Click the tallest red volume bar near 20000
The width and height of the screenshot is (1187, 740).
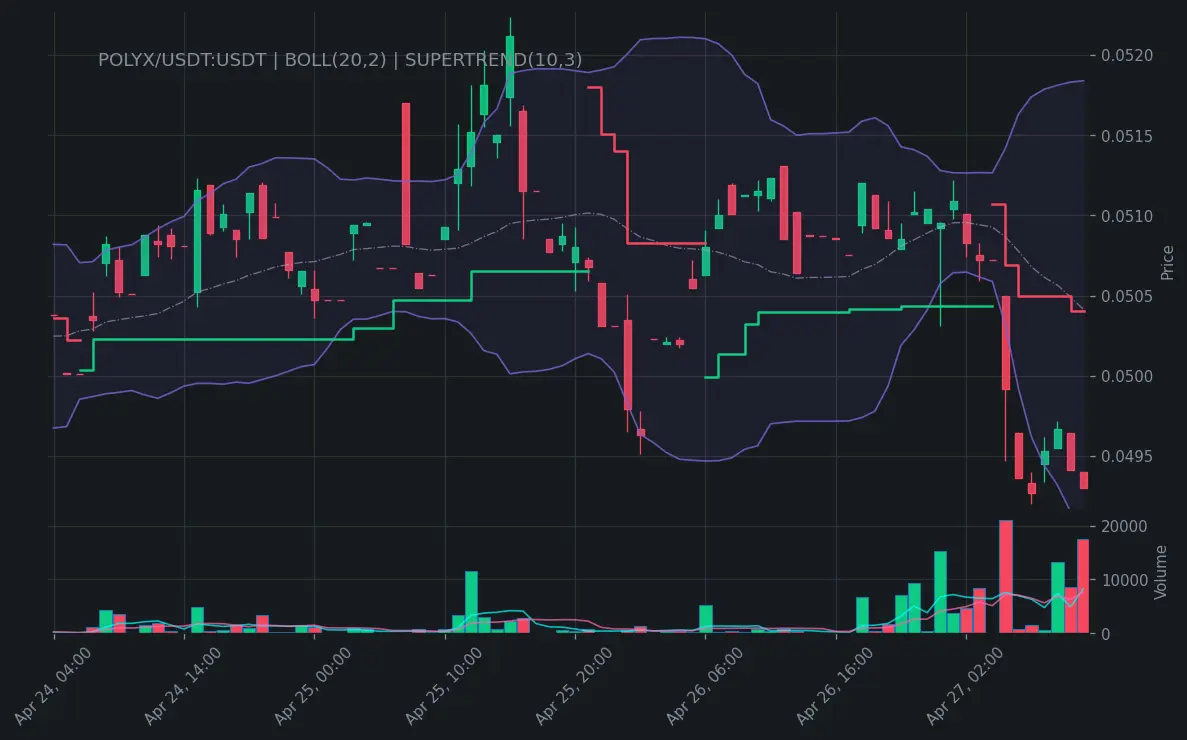pos(1005,577)
